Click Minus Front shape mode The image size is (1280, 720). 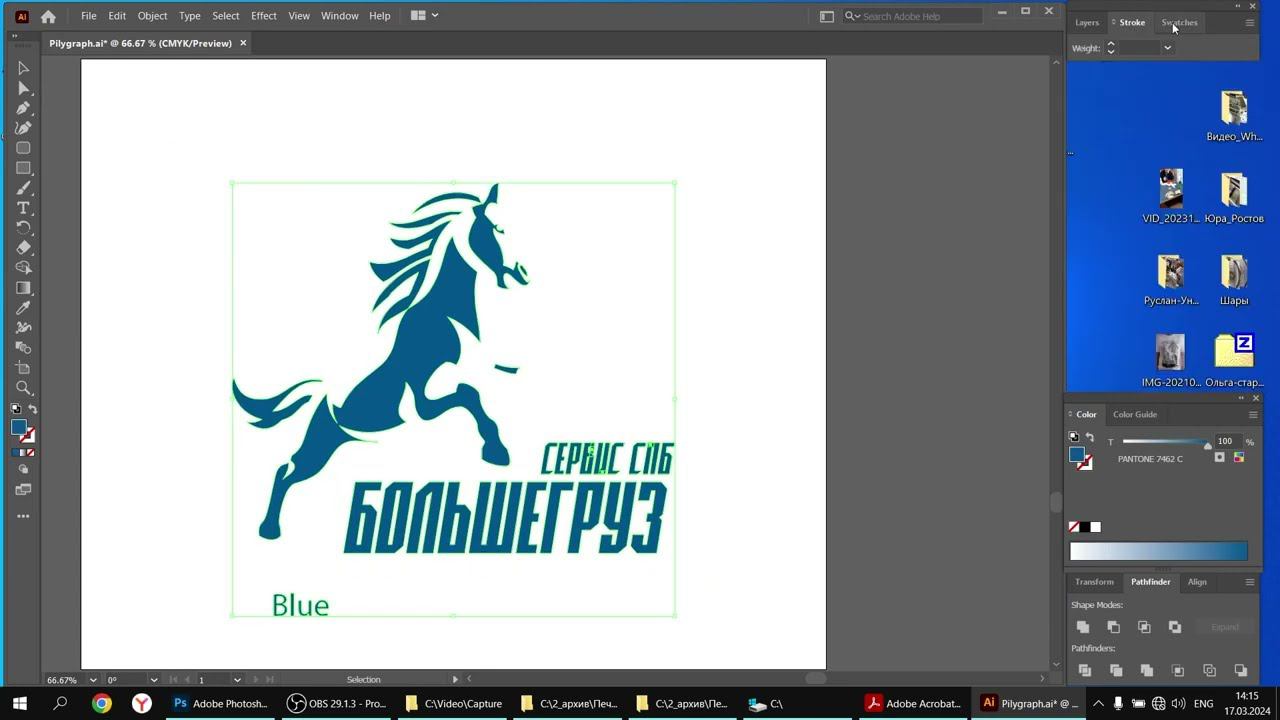coord(1113,627)
